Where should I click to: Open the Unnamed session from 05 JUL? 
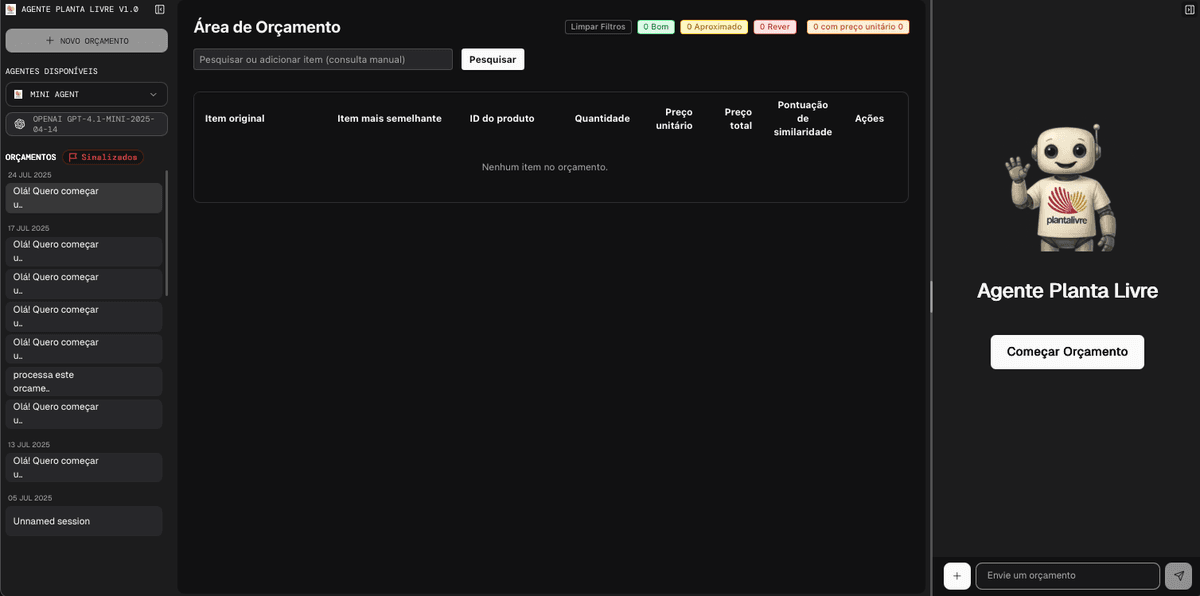coord(84,520)
